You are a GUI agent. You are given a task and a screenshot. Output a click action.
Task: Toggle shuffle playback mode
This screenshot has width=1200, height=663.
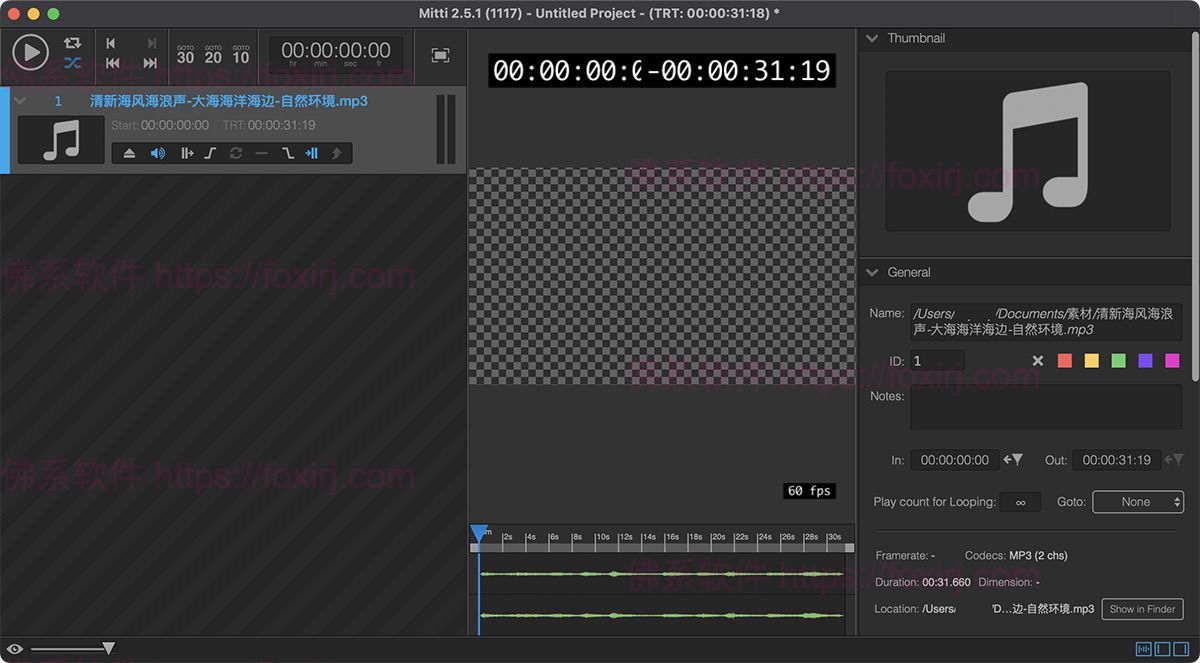[72, 63]
